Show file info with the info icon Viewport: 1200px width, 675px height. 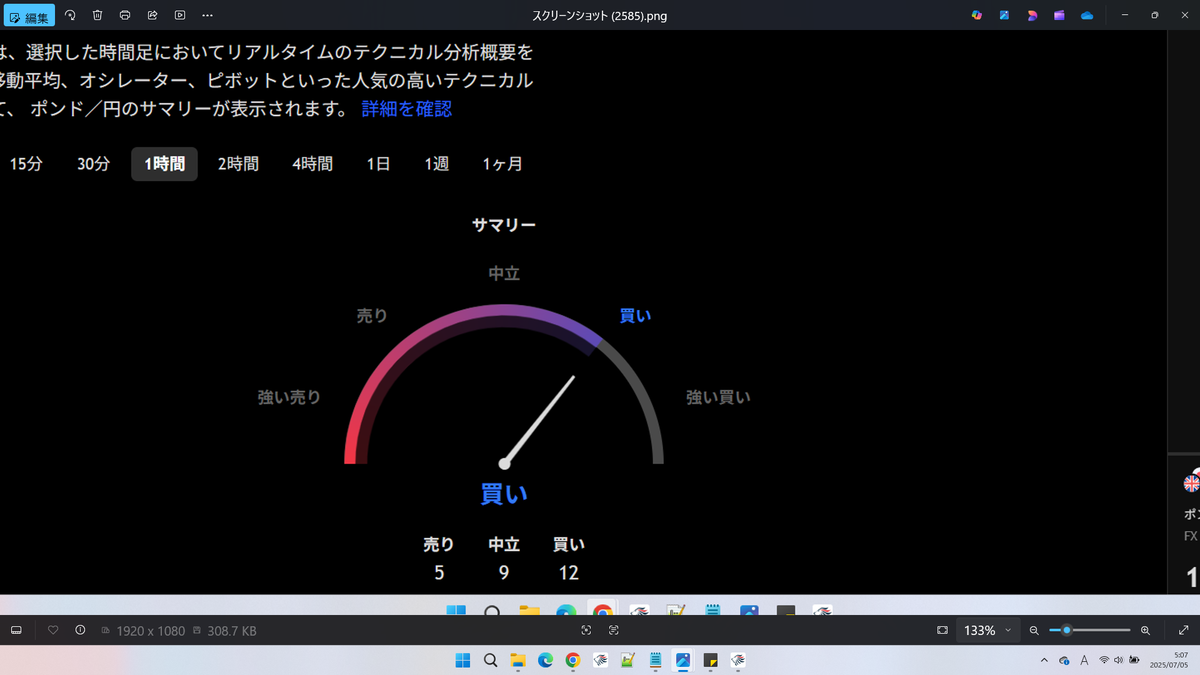coord(80,630)
